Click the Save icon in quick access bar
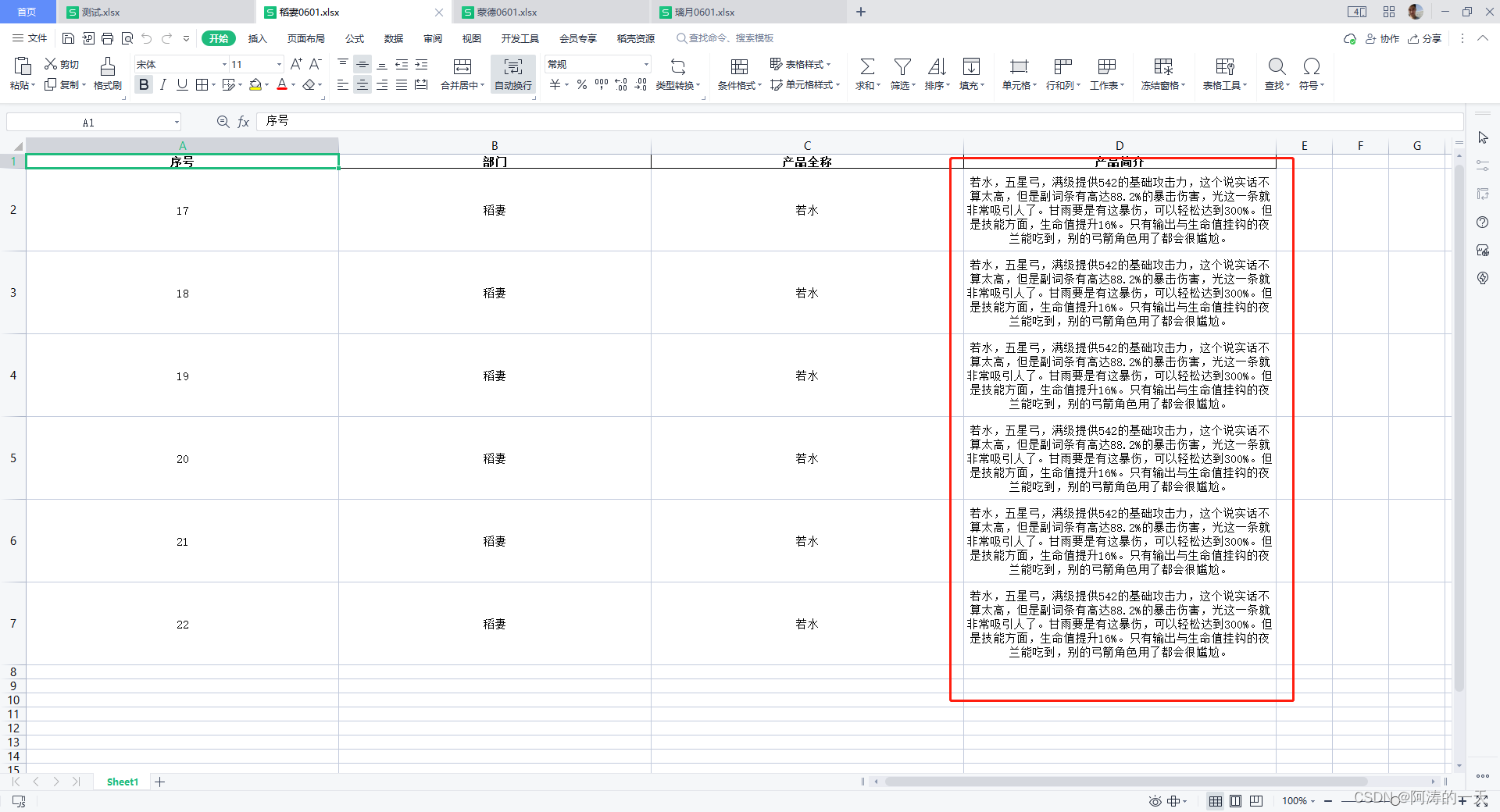This screenshot has width=1500, height=812. [x=69, y=38]
